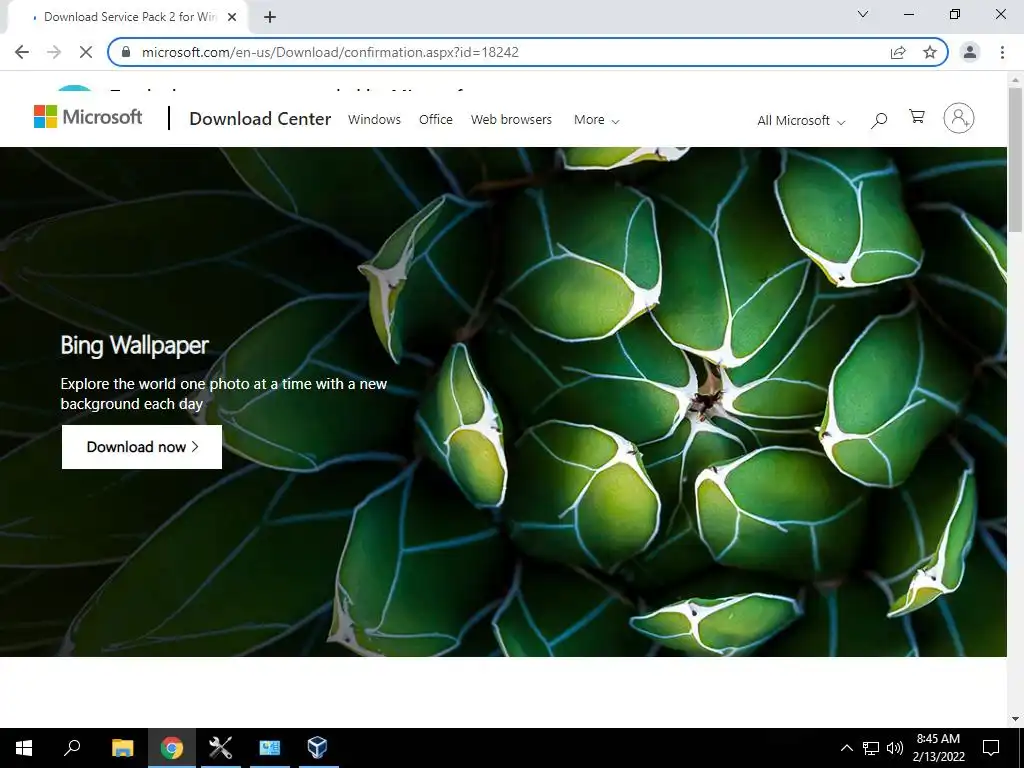Open the search magnifier on Microsoft site

coord(879,120)
